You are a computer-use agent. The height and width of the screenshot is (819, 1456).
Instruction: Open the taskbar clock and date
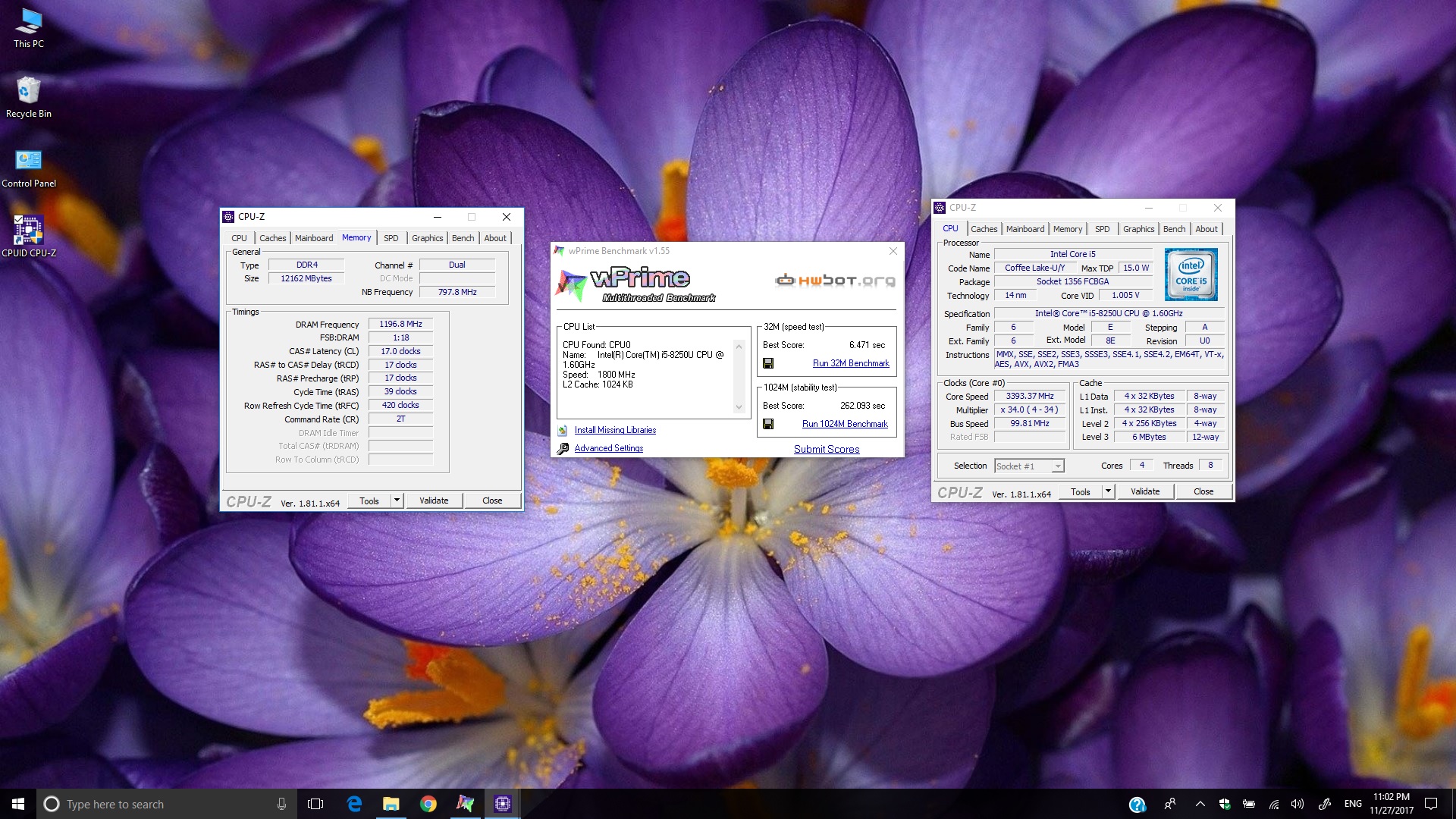click(1391, 804)
